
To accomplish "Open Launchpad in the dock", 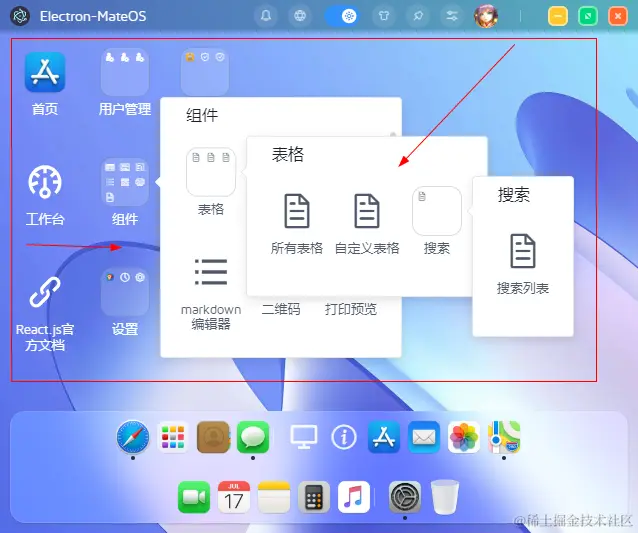I will click(x=173, y=437).
